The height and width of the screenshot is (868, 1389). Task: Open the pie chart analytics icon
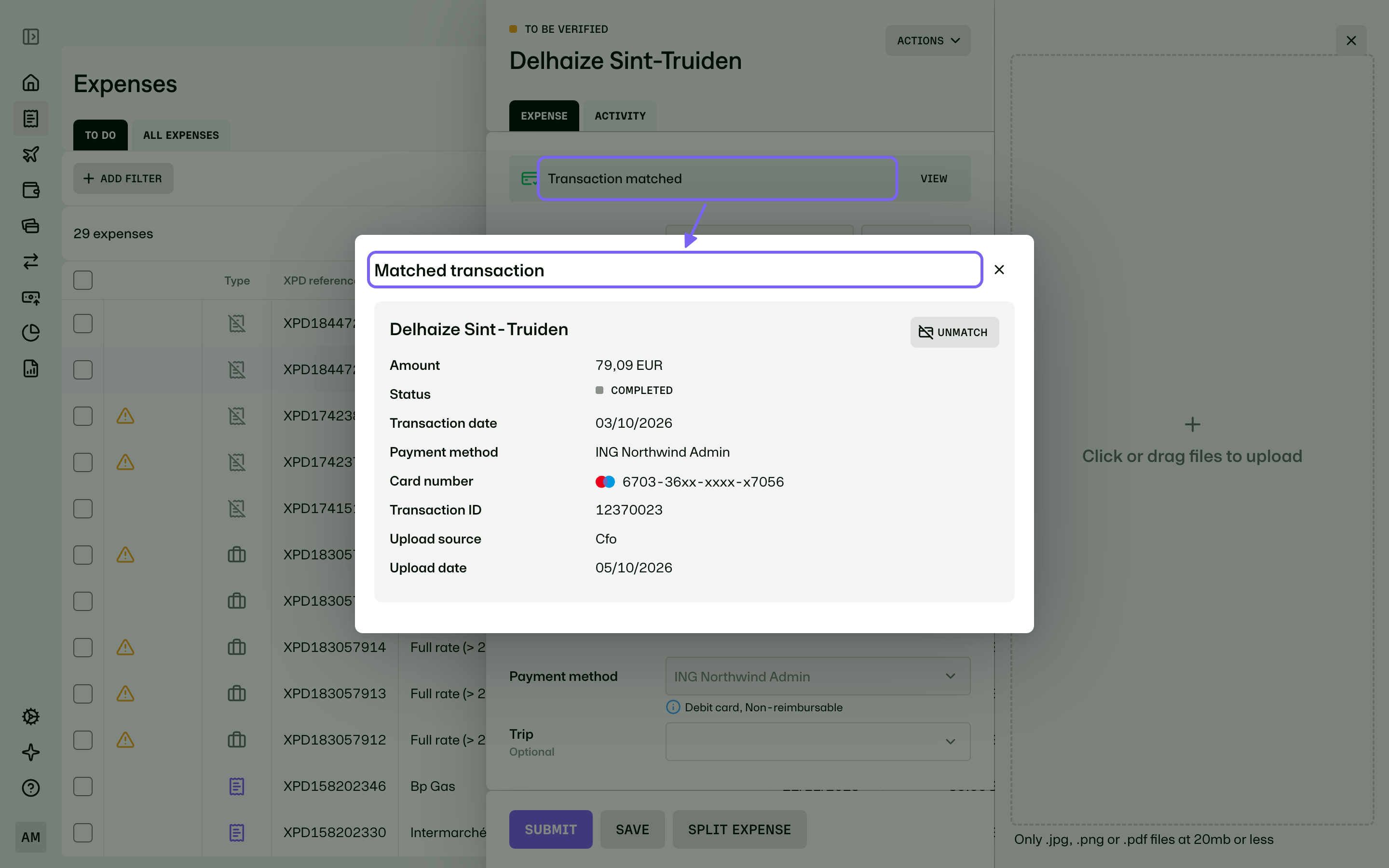[x=30, y=333]
